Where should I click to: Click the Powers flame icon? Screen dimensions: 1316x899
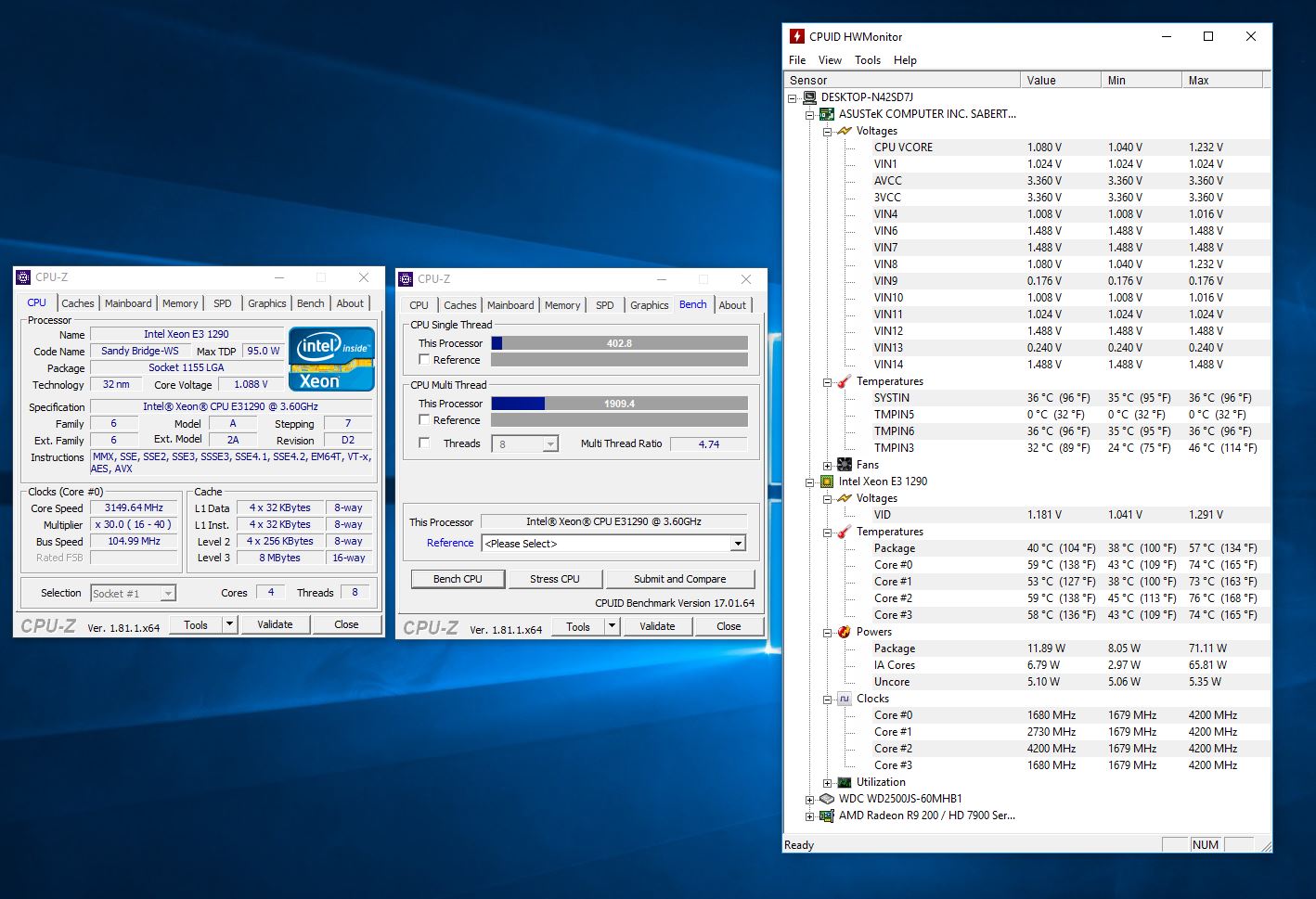click(x=845, y=632)
